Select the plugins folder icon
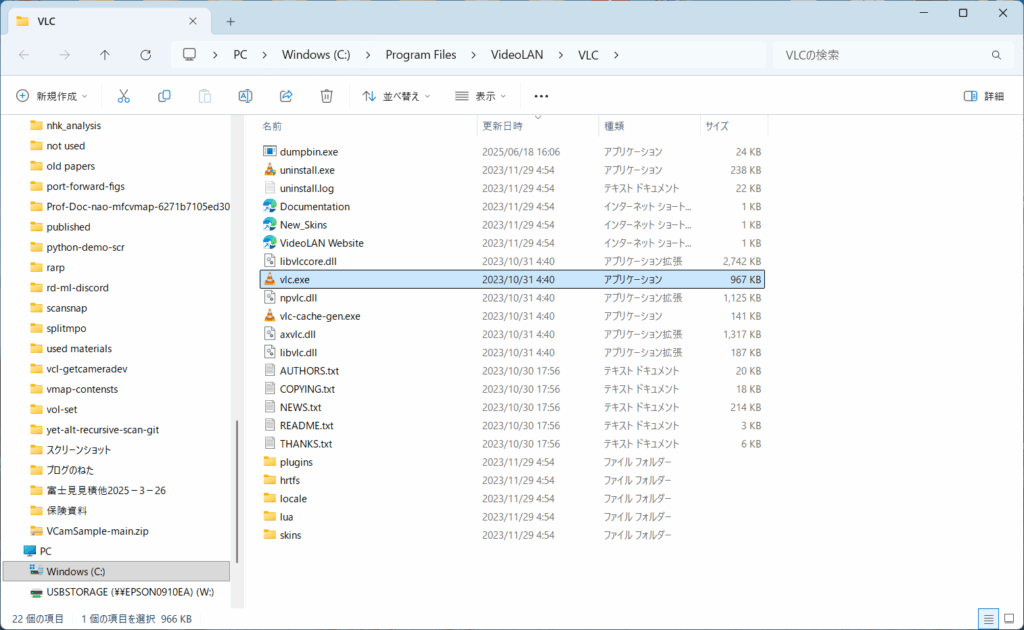The height and width of the screenshot is (630, 1024). point(270,462)
